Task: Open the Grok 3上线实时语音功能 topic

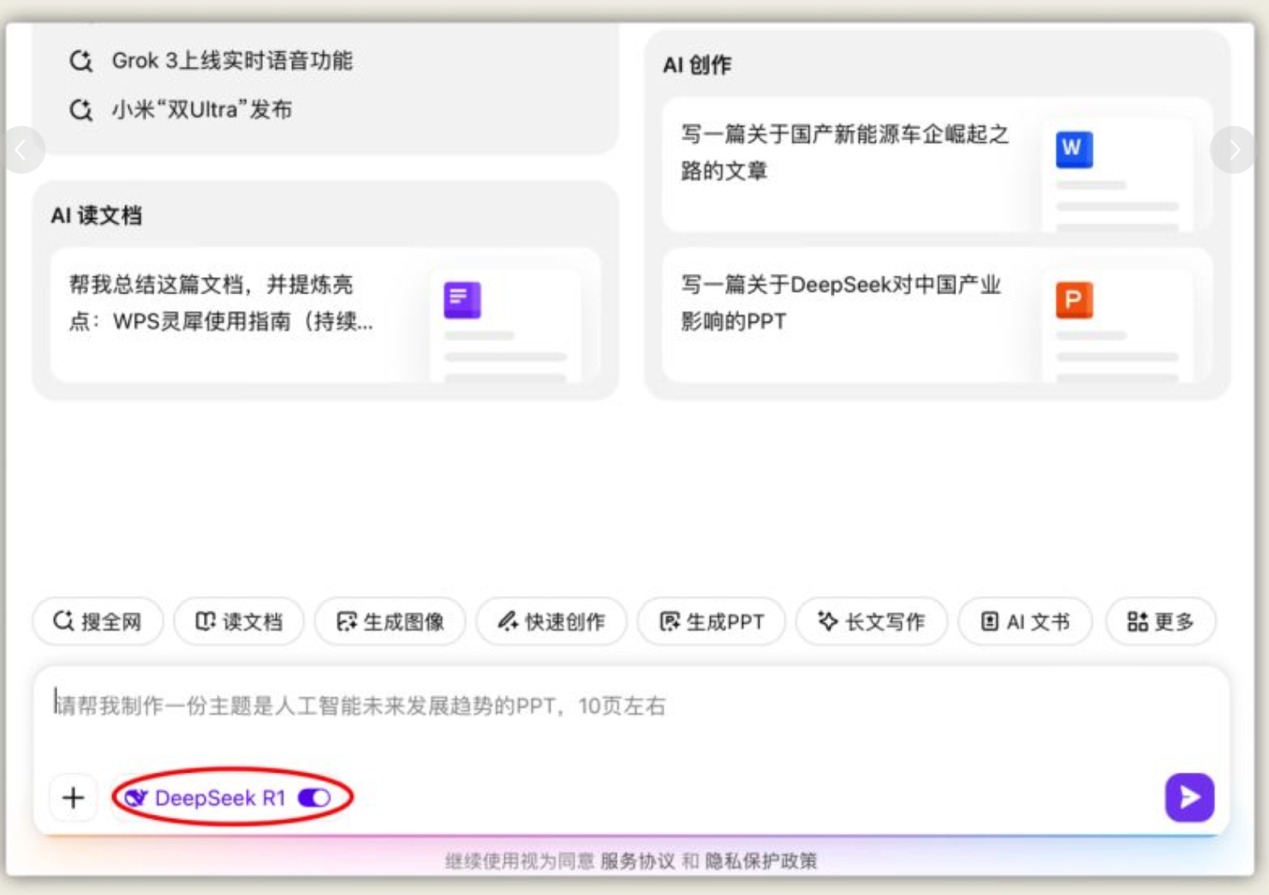Action: [x=232, y=61]
